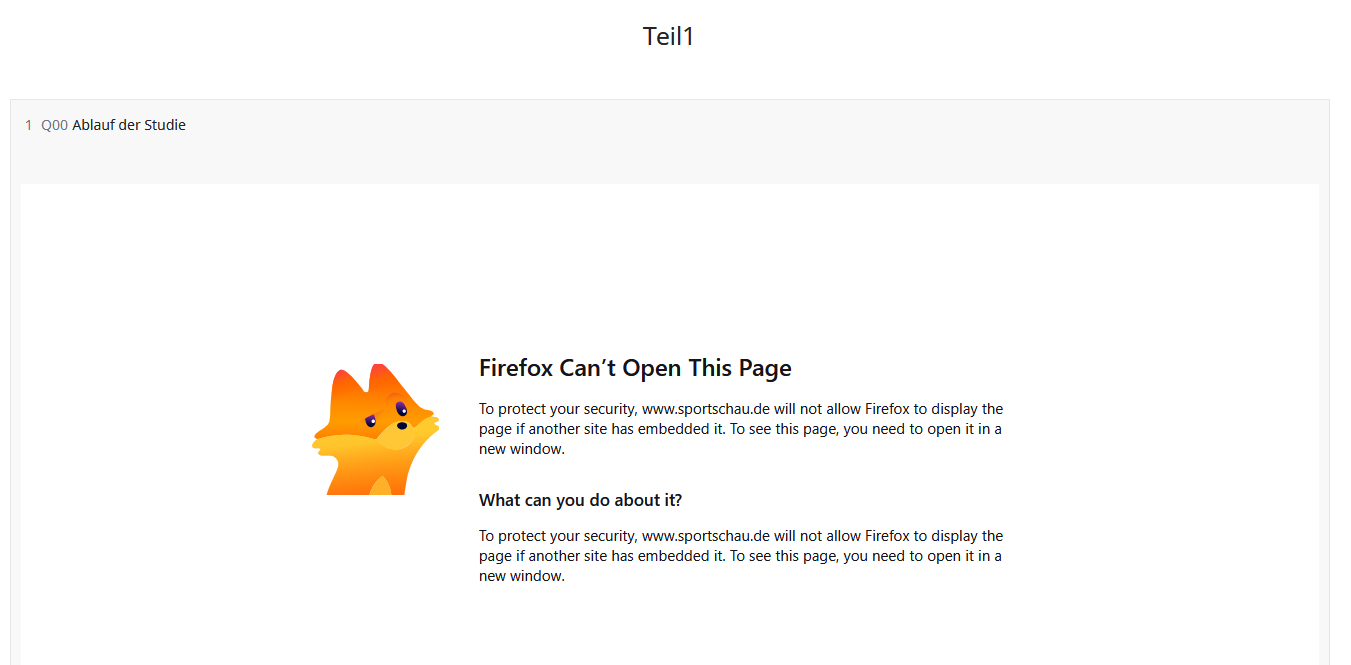Click the Q00 question code
This screenshot has width=1351, height=665.
click(54, 125)
